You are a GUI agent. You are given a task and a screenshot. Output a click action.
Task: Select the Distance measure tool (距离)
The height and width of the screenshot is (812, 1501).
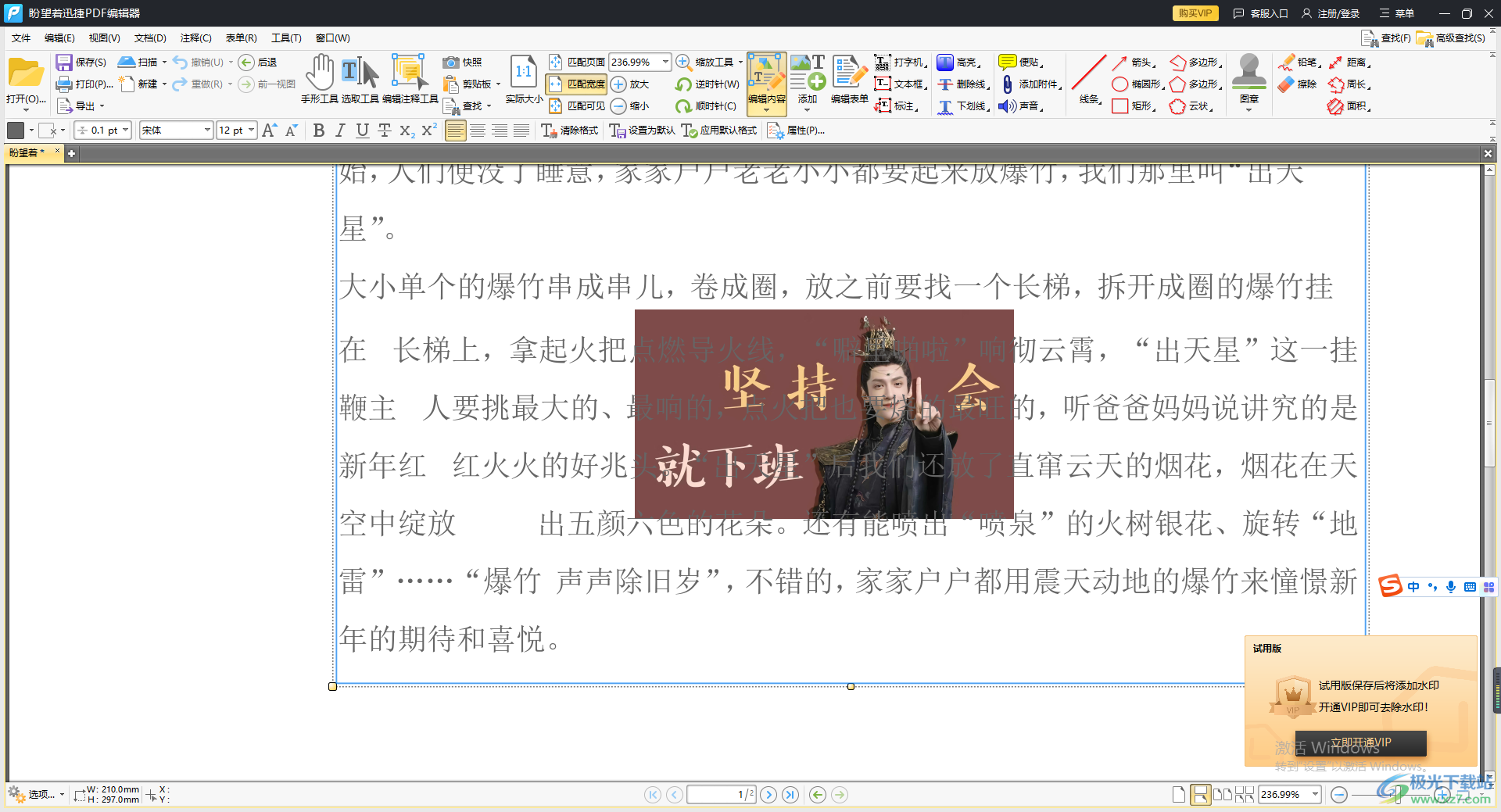coord(1349,62)
